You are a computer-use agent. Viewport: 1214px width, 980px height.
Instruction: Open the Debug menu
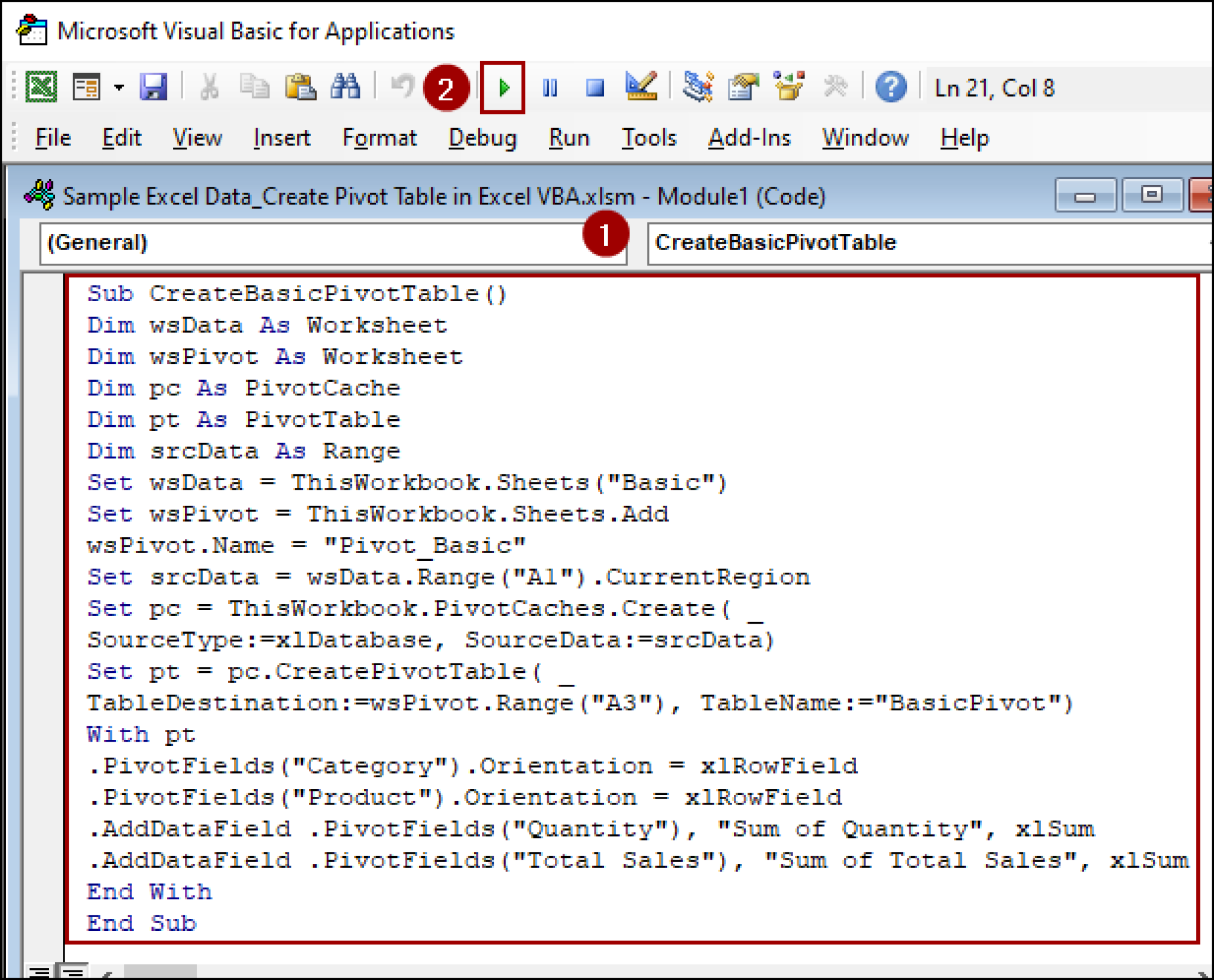click(482, 138)
